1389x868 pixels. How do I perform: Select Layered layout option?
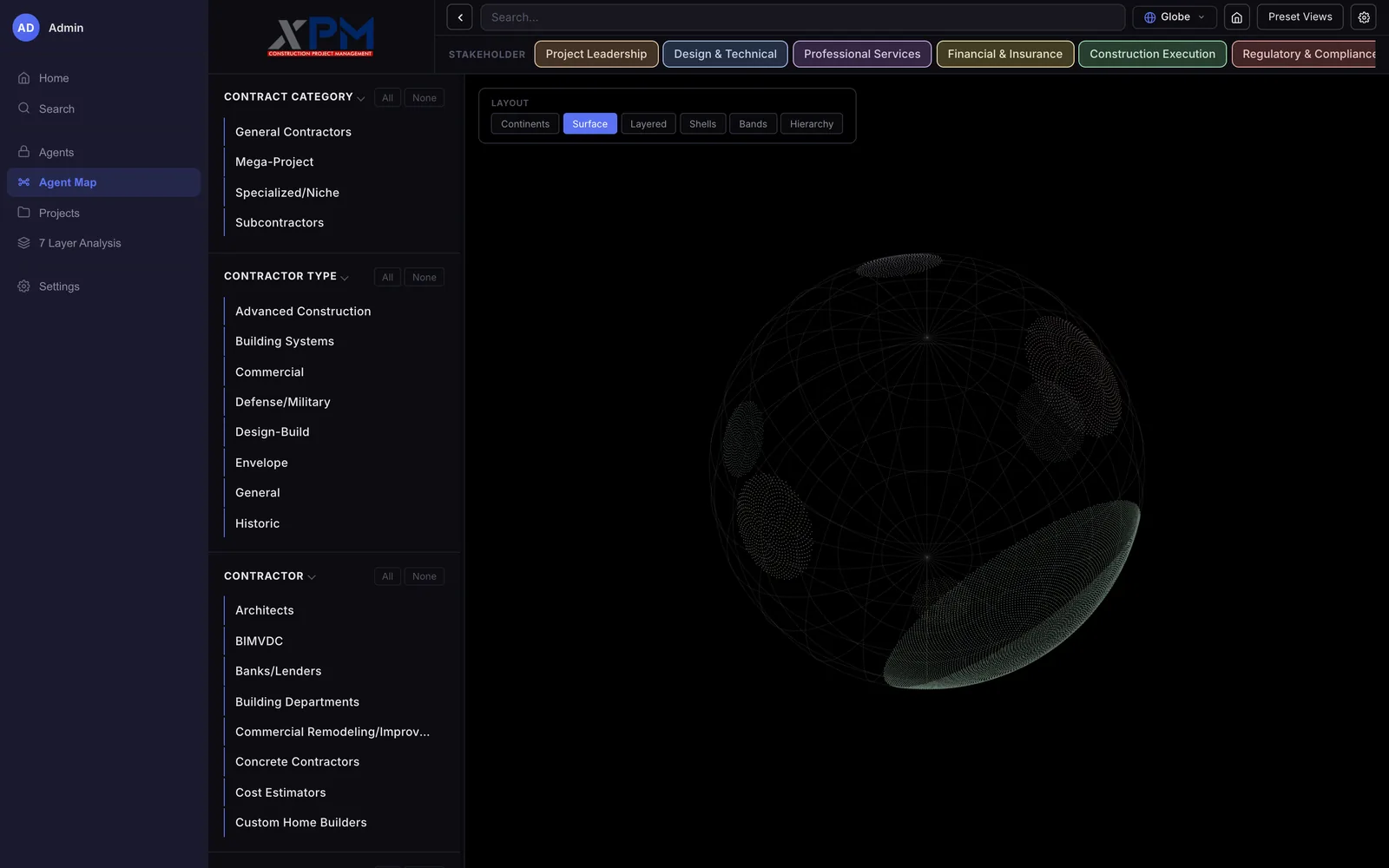click(648, 124)
